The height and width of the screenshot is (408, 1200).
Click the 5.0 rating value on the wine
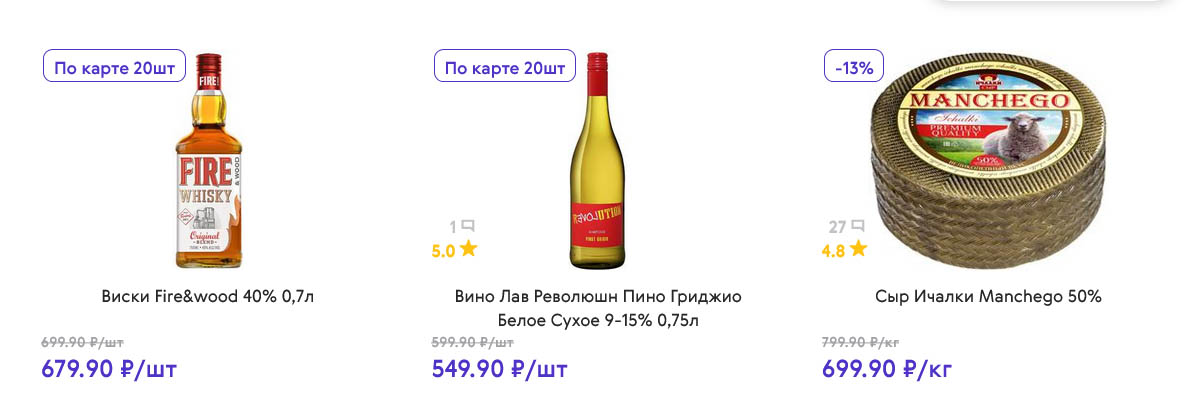pyautogui.click(x=443, y=250)
